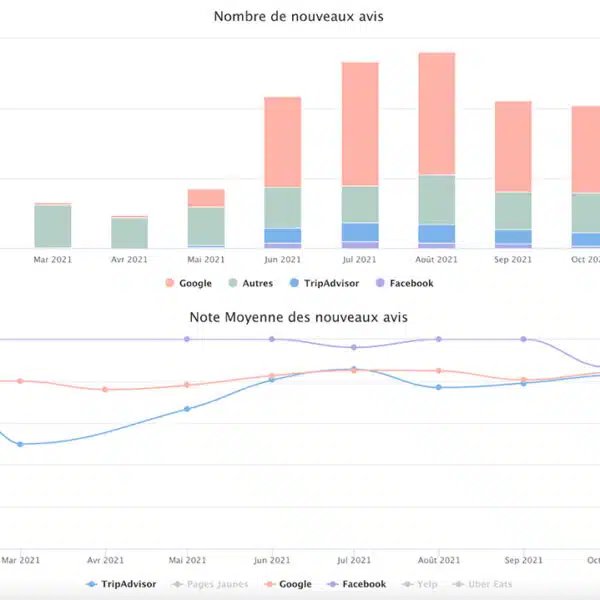Click the "Note Moyenne des nouveaux avis" title
Image resolution: width=600 pixels, height=600 pixels.
(299, 317)
